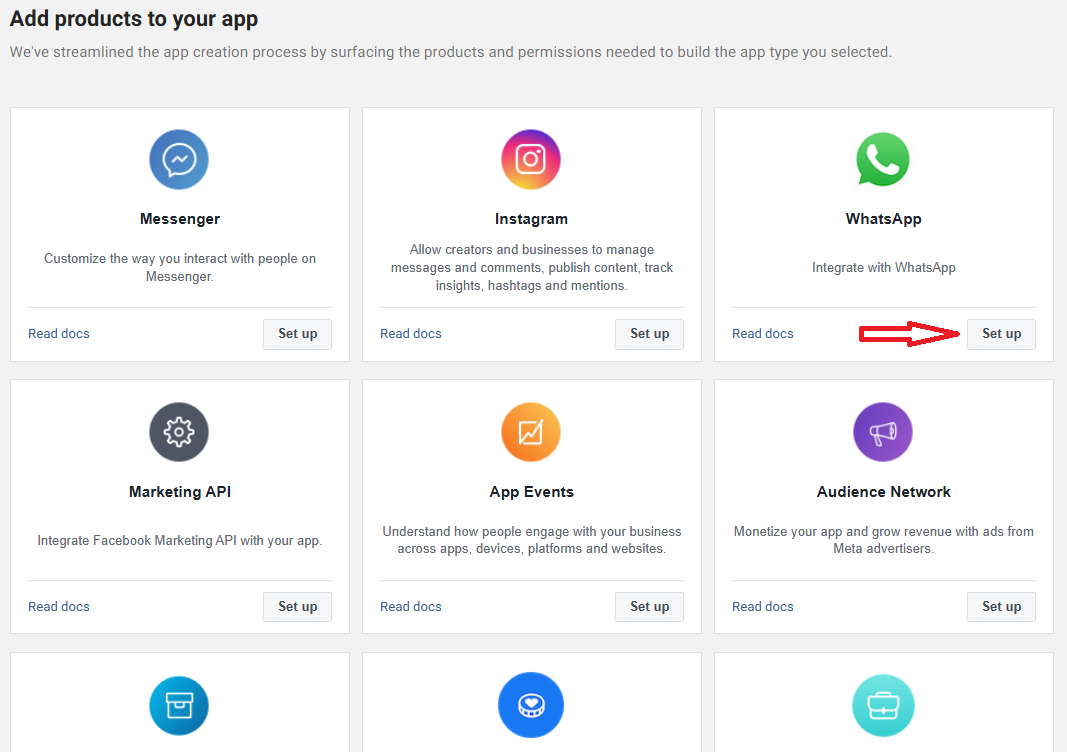Click the teal briefcase icon
This screenshot has width=1067, height=752.
click(x=883, y=705)
